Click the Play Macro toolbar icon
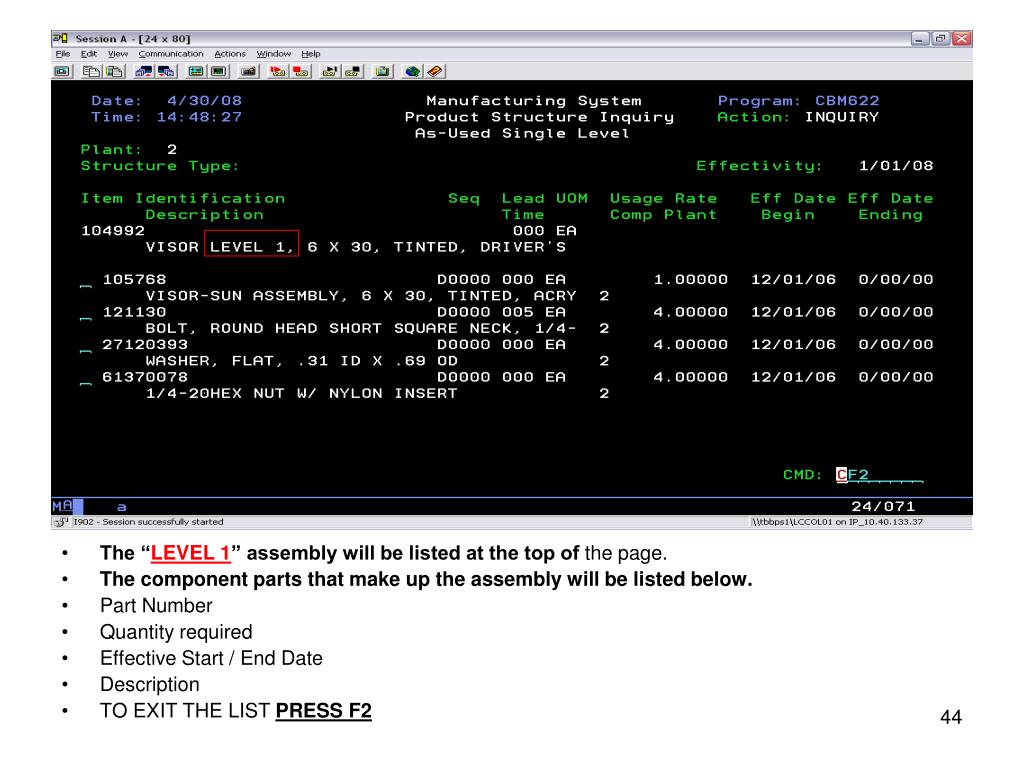Screen dimensions: 1024x768 pyautogui.click(x=330, y=71)
